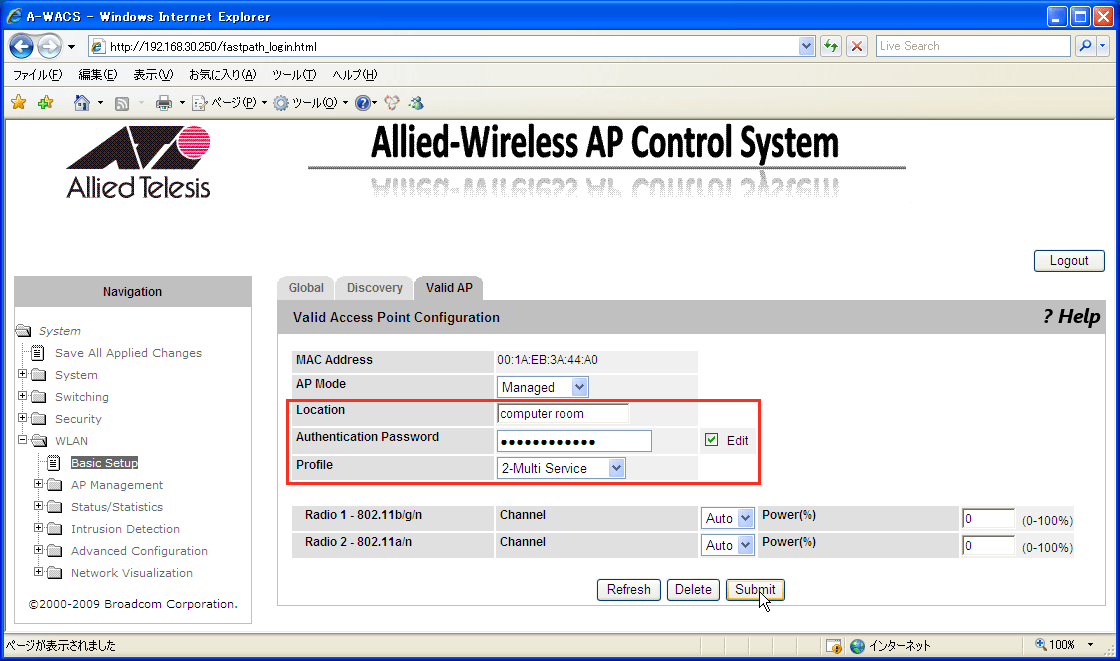Open Radio 1 Channel dropdown
Image resolution: width=1120 pixels, height=661 pixels.
pos(727,518)
